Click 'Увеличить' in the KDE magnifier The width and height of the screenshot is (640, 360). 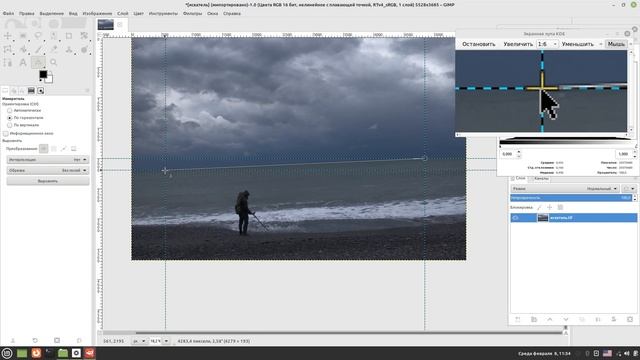tap(518, 44)
